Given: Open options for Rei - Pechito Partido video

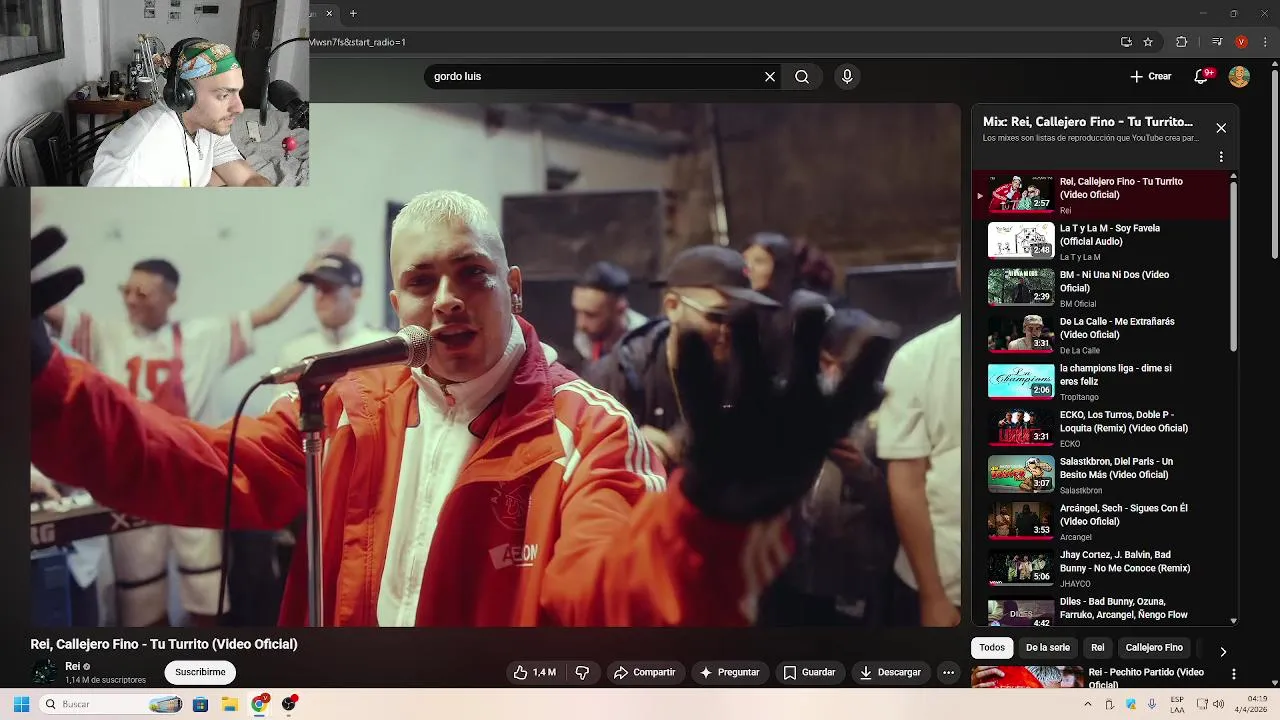Looking at the screenshot, I should (x=1234, y=674).
